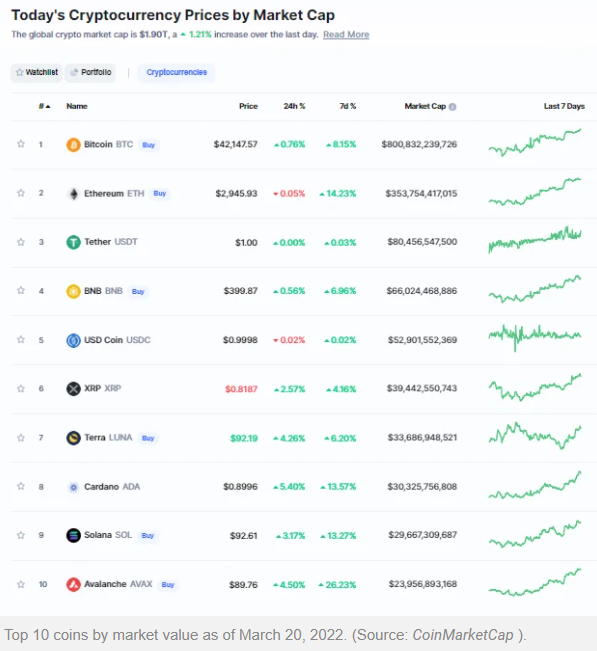Viewport: 597px width, 651px height.
Task: Click the Solana logo icon
Action: [x=73, y=536]
